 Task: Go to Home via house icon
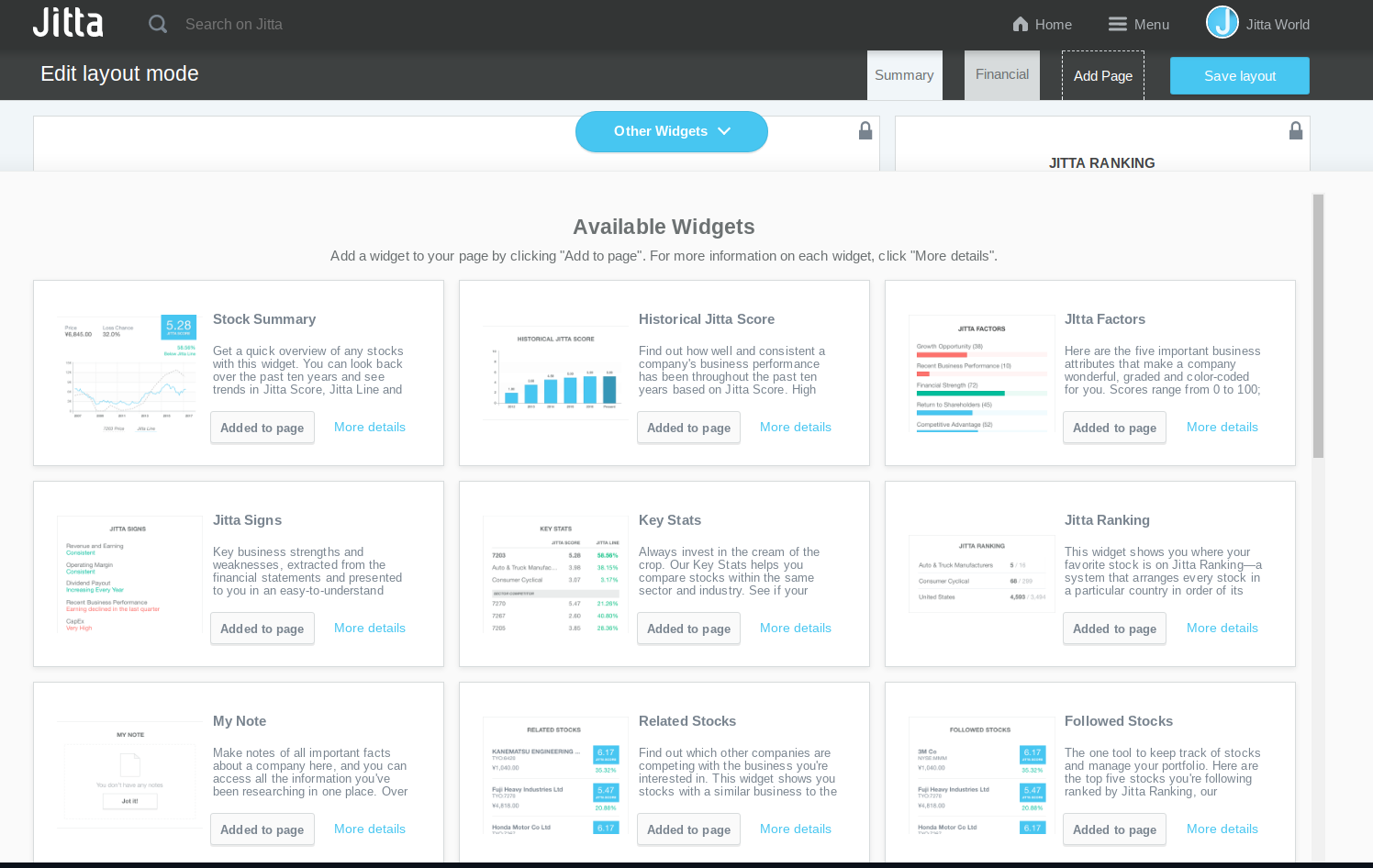click(x=1020, y=24)
